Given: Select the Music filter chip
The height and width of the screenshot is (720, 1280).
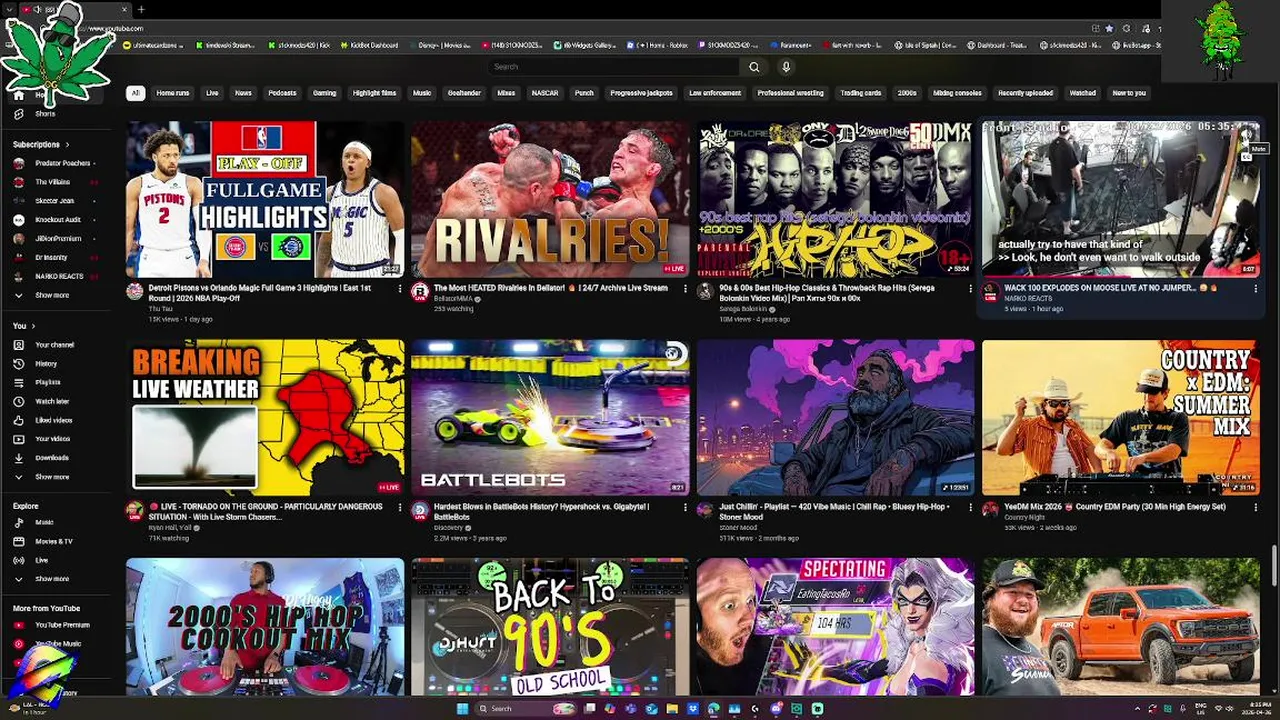Looking at the screenshot, I should [422, 93].
